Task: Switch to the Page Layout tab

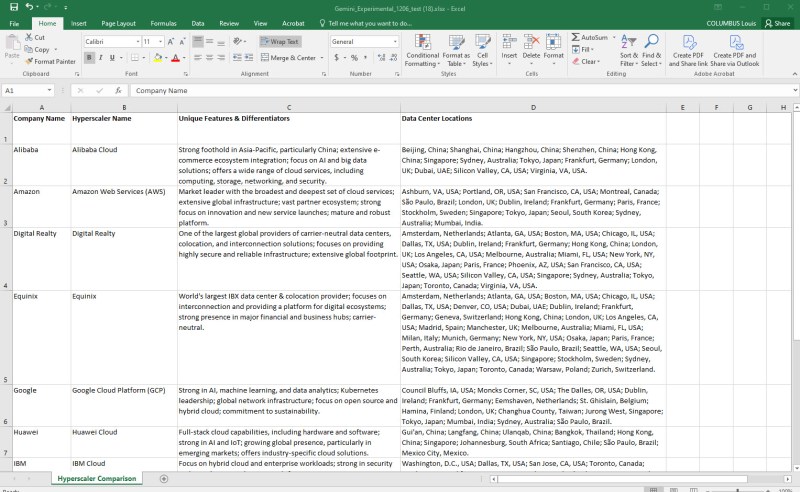Action: click(118, 23)
